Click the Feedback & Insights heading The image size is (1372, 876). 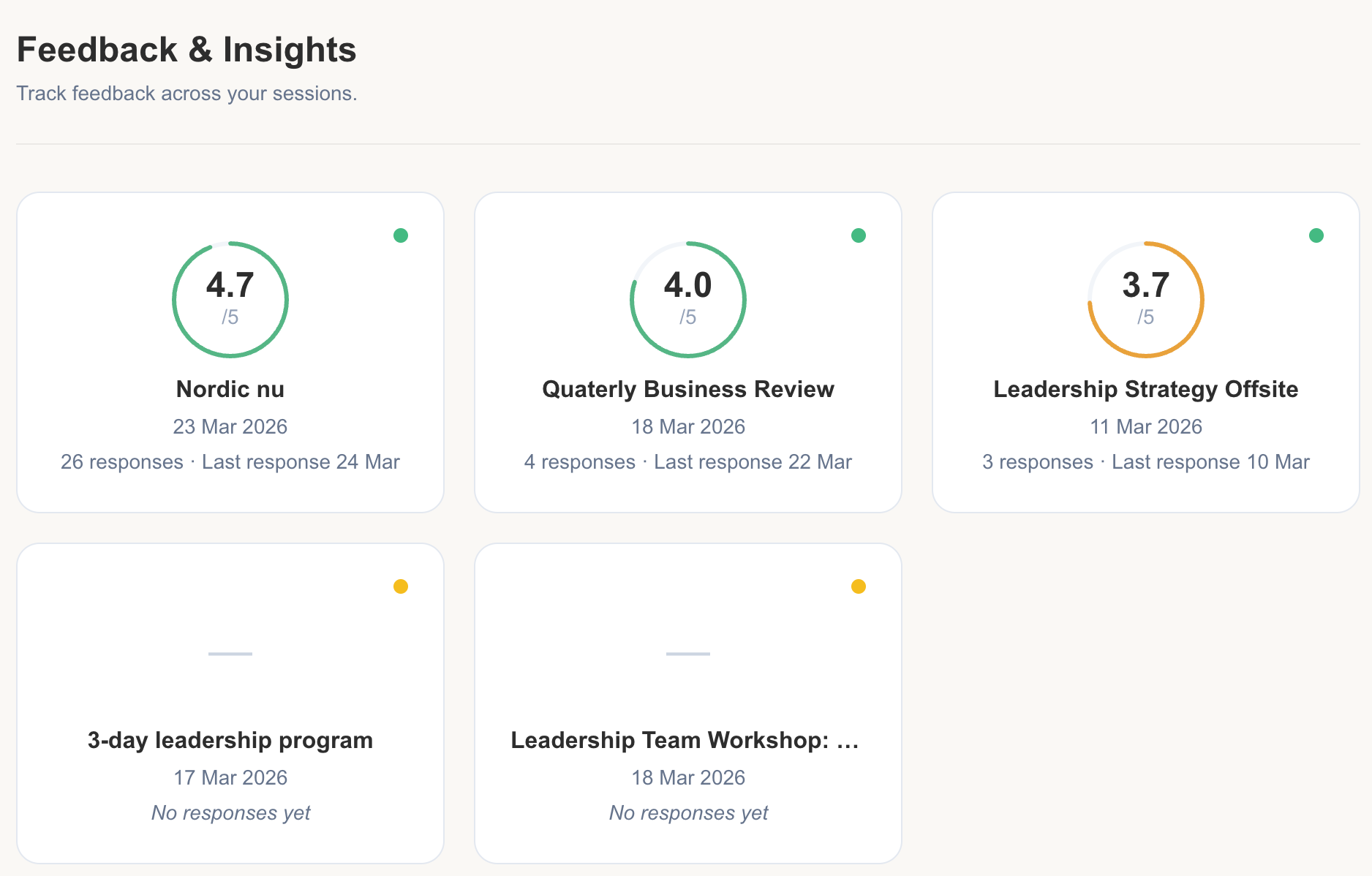(x=187, y=49)
